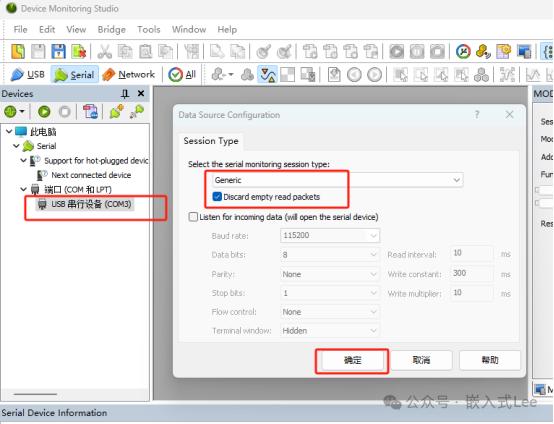This screenshot has width=554, height=424.
Task: Collapse the Serial tree node
Action: coord(16,146)
